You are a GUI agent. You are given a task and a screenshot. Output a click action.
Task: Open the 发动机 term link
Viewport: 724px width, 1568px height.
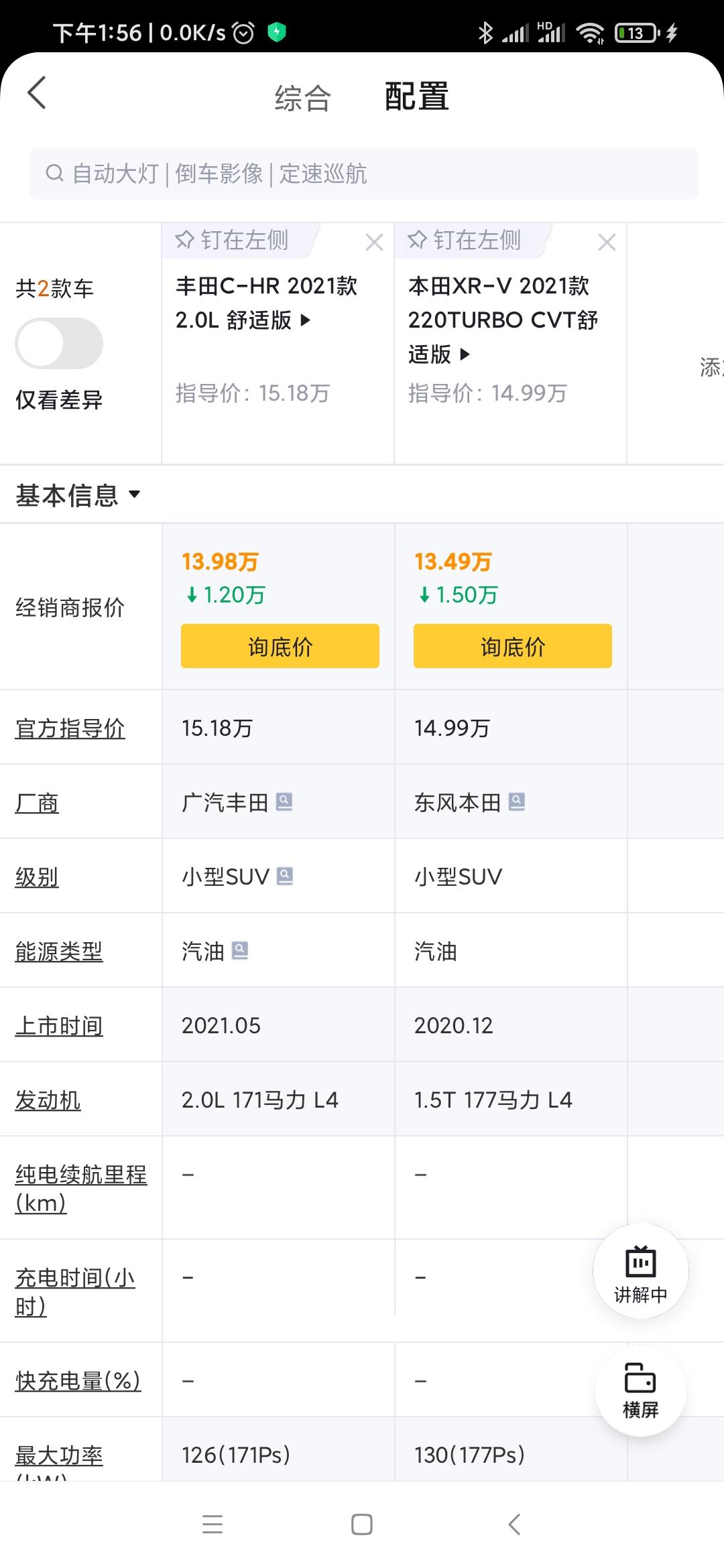(48, 1100)
